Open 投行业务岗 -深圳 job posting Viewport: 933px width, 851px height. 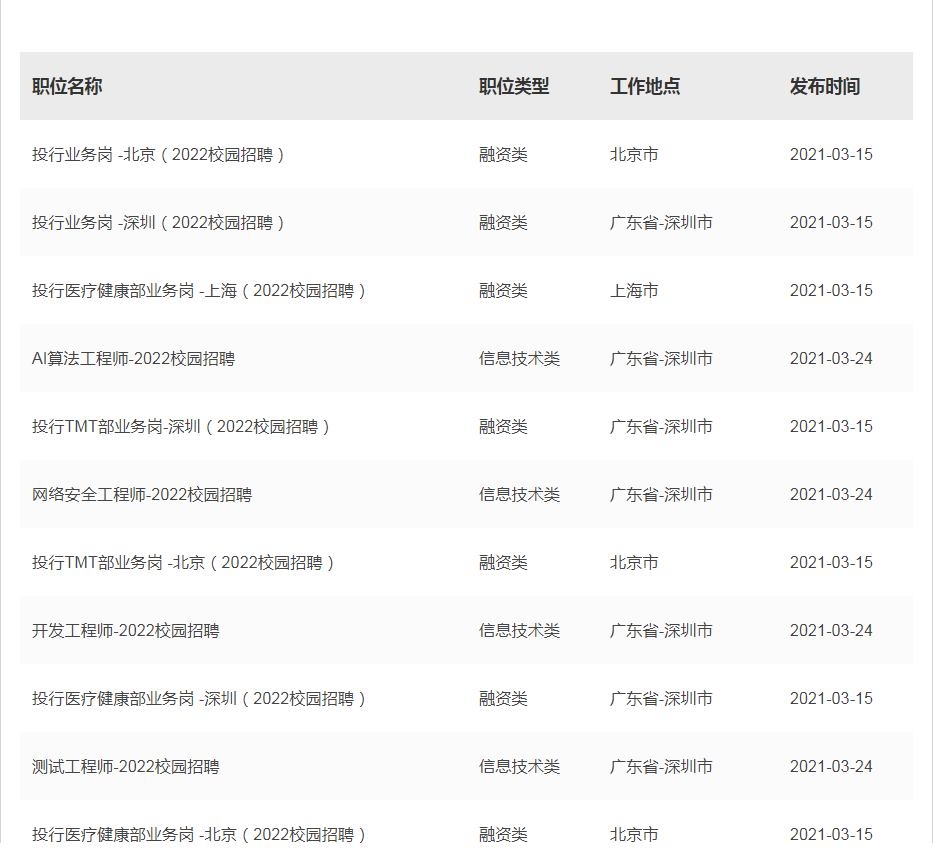click(158, 223)
